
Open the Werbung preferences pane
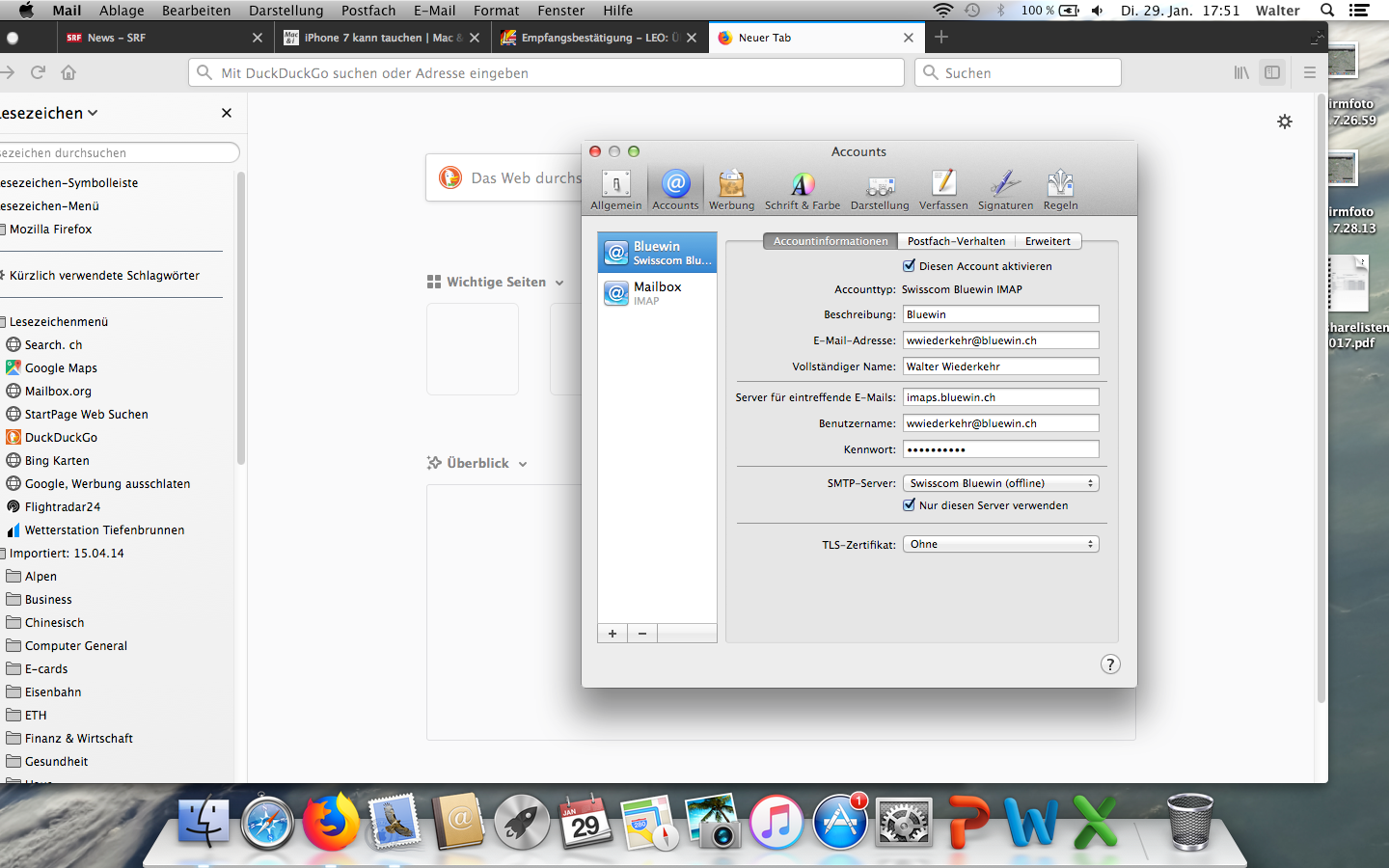731,189
